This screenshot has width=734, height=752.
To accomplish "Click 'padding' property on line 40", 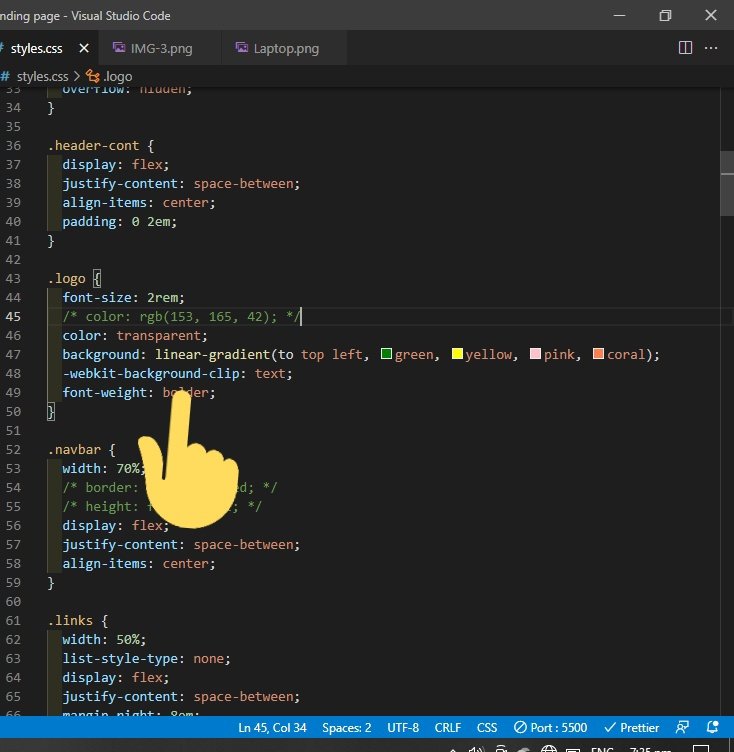I will 89,222.
